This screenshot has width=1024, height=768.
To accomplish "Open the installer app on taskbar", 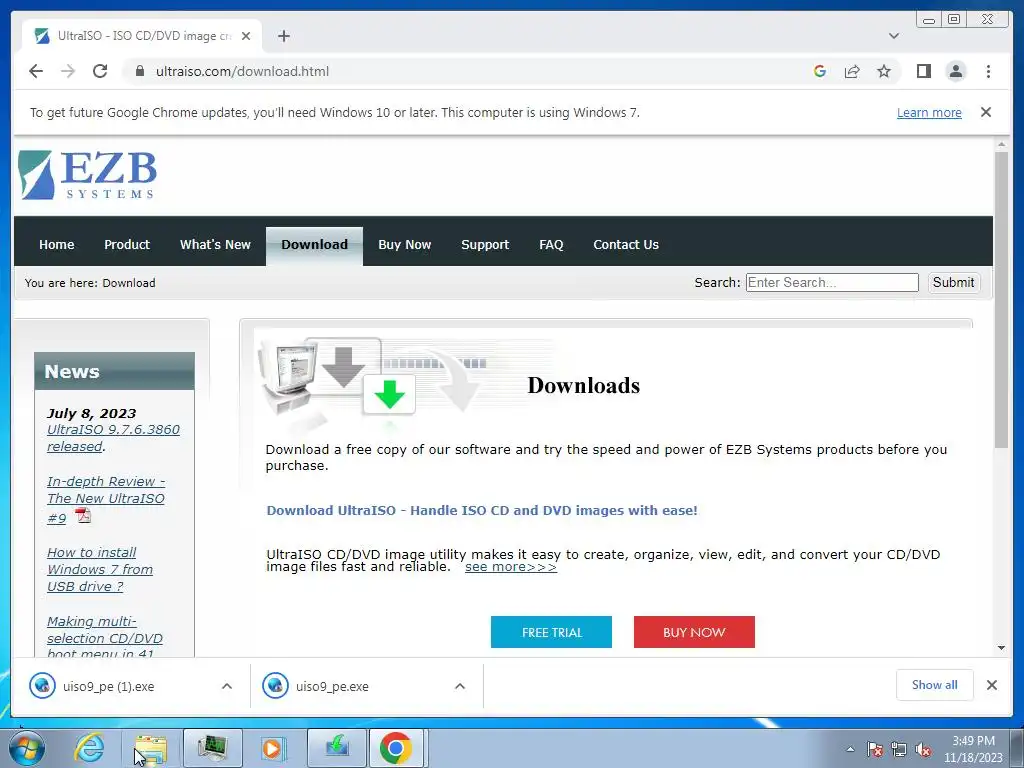I will point(337,748).
